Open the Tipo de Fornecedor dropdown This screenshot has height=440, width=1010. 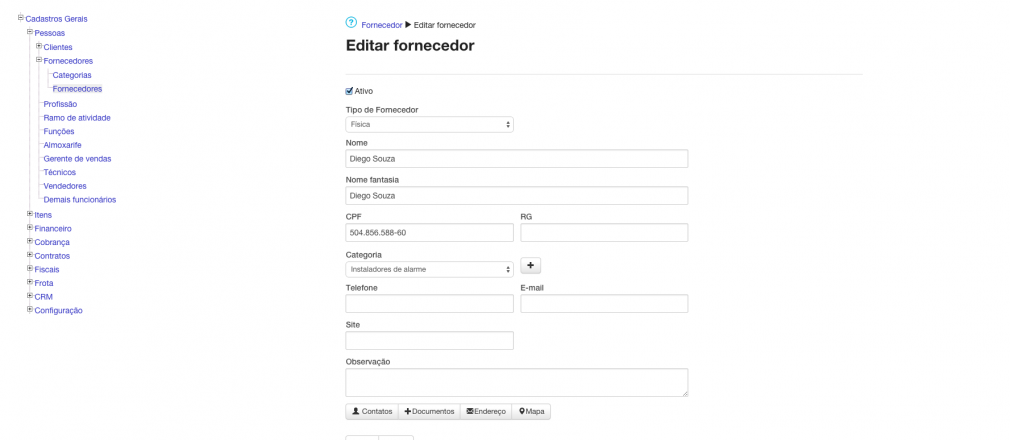430,124
